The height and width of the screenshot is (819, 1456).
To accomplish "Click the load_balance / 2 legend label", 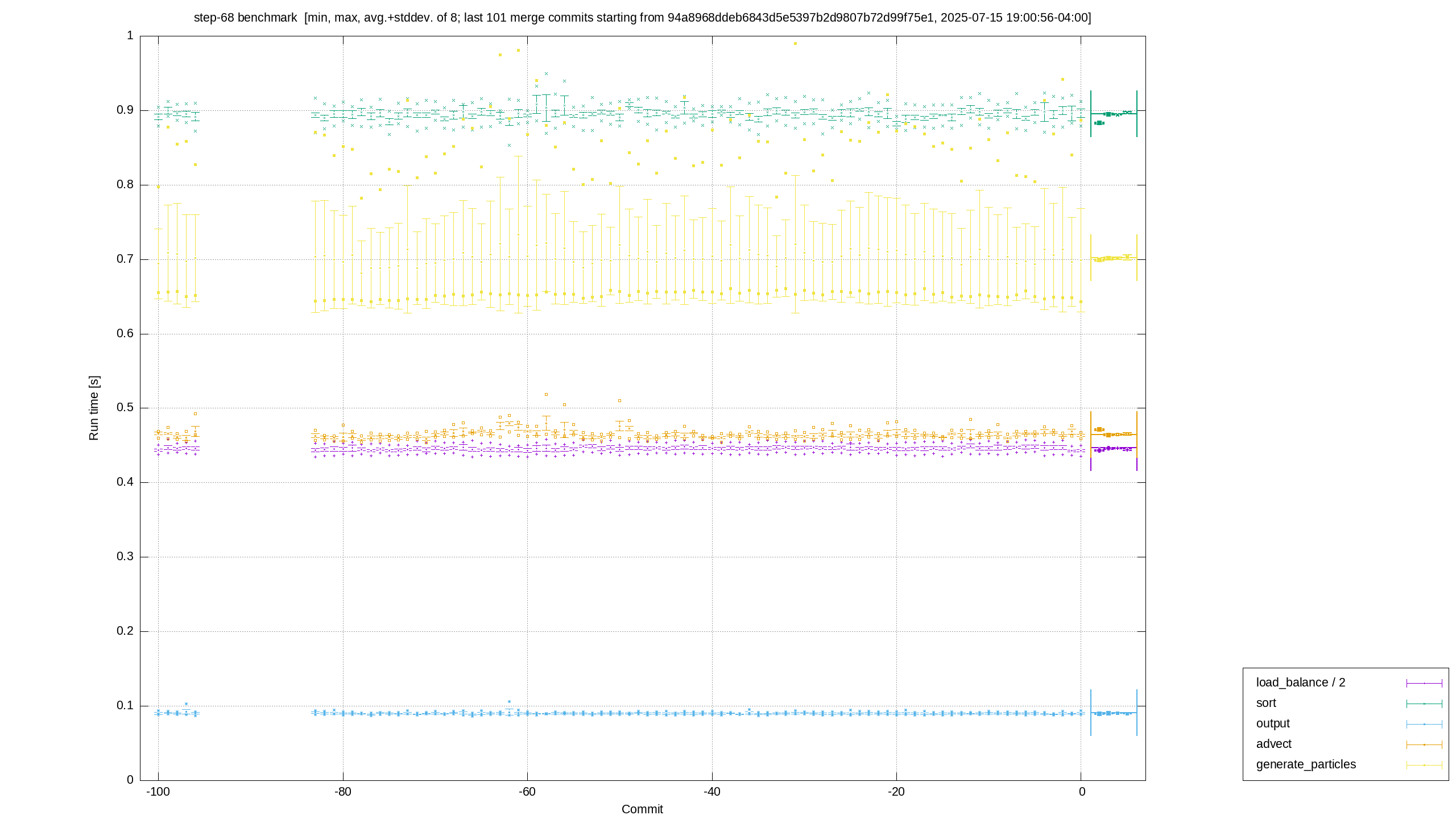I will tap(1301, 682).
